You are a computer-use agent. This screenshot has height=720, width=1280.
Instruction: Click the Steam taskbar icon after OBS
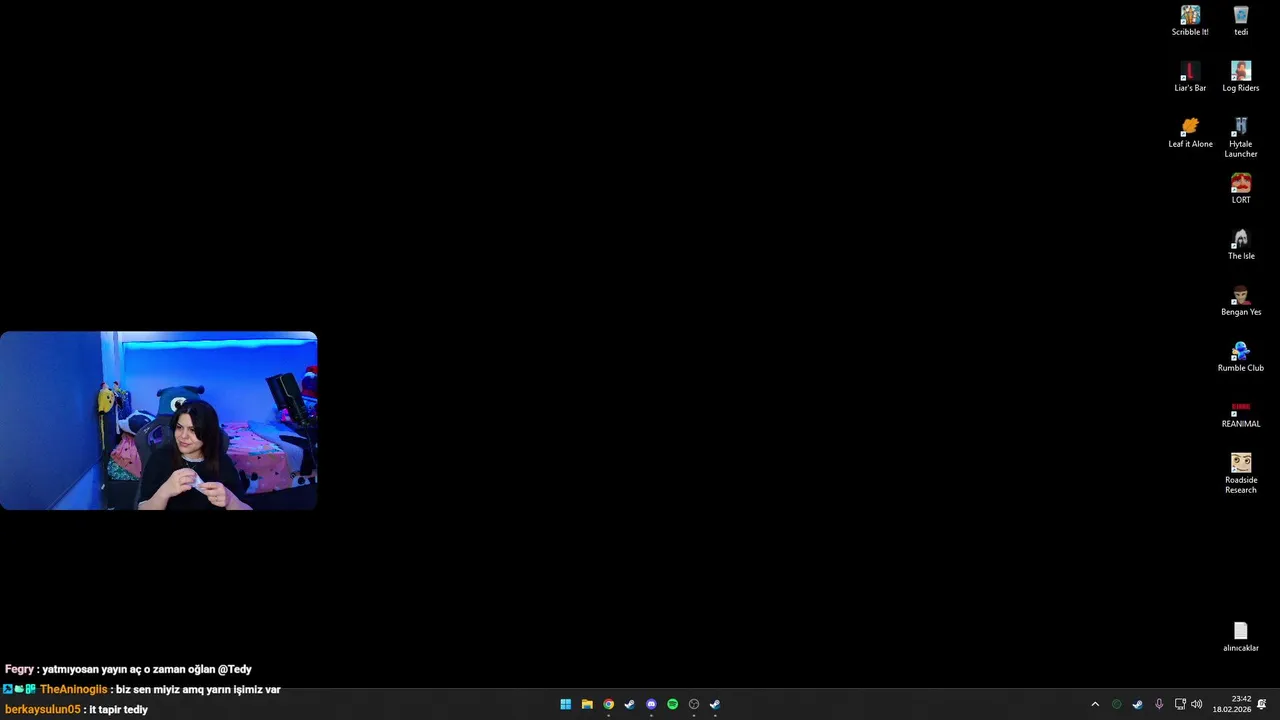click(715, 704)
